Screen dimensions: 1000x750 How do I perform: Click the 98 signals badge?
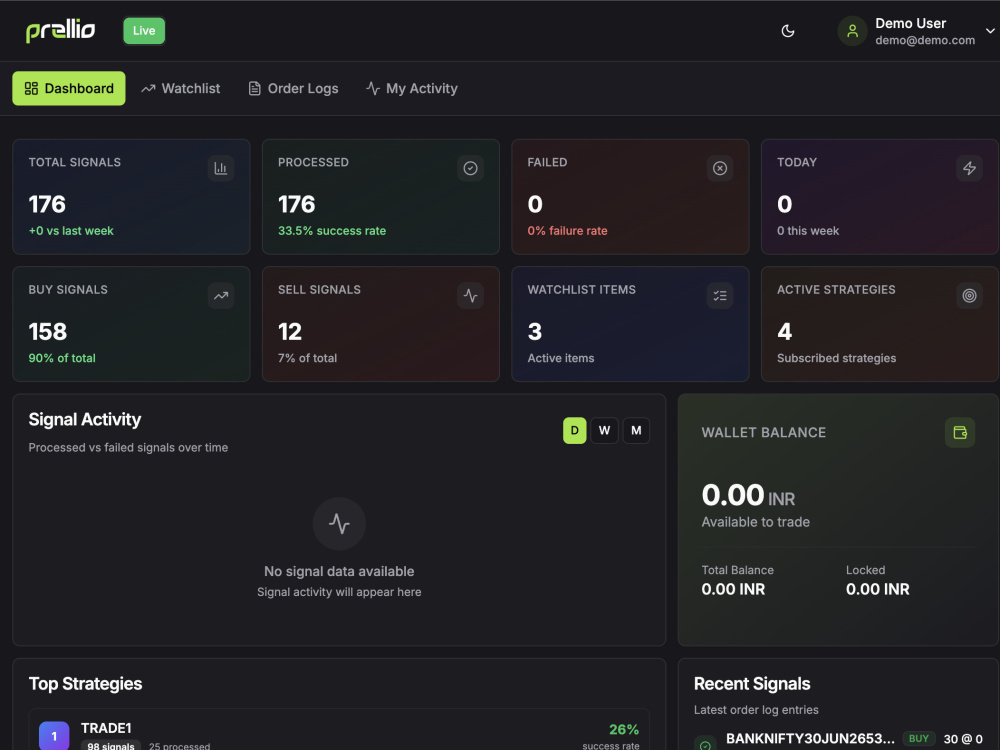coord(110,746)
